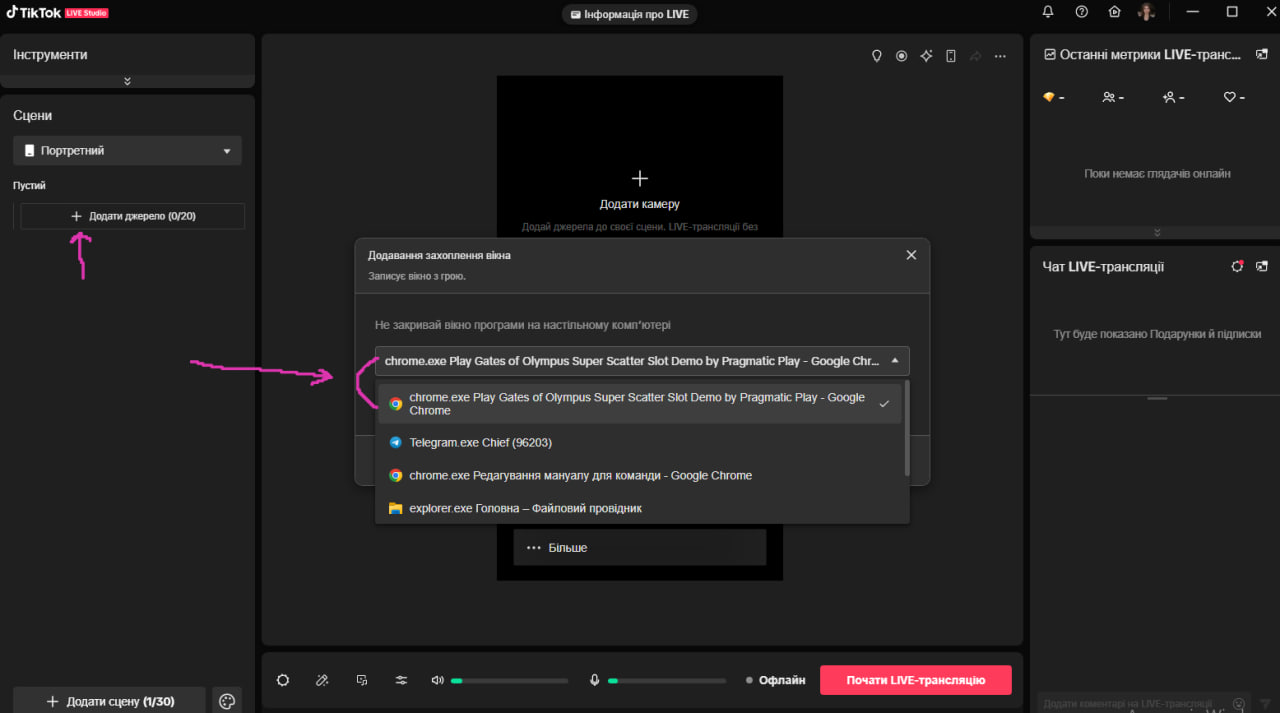Click the chat filter icon at bottom right
Viewport: 1280px width, 713px height.
[x=1265, y=703]
